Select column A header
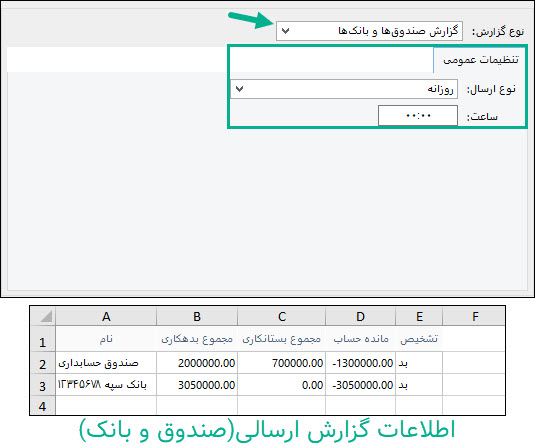This screenshot has width=535, height=448. pyautogui.click(x=106, y=316)
